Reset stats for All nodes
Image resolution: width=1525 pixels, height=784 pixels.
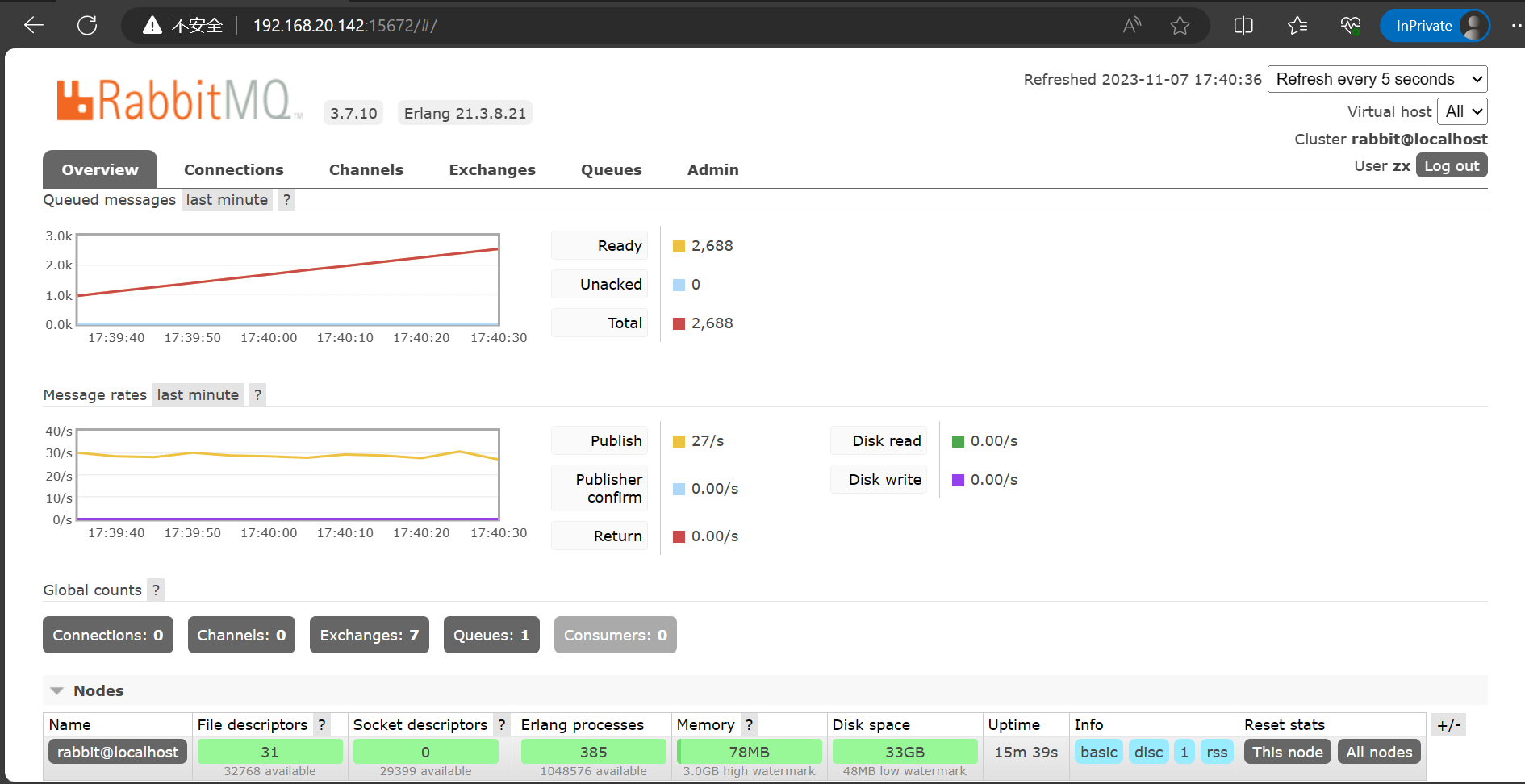point(1379,752)
